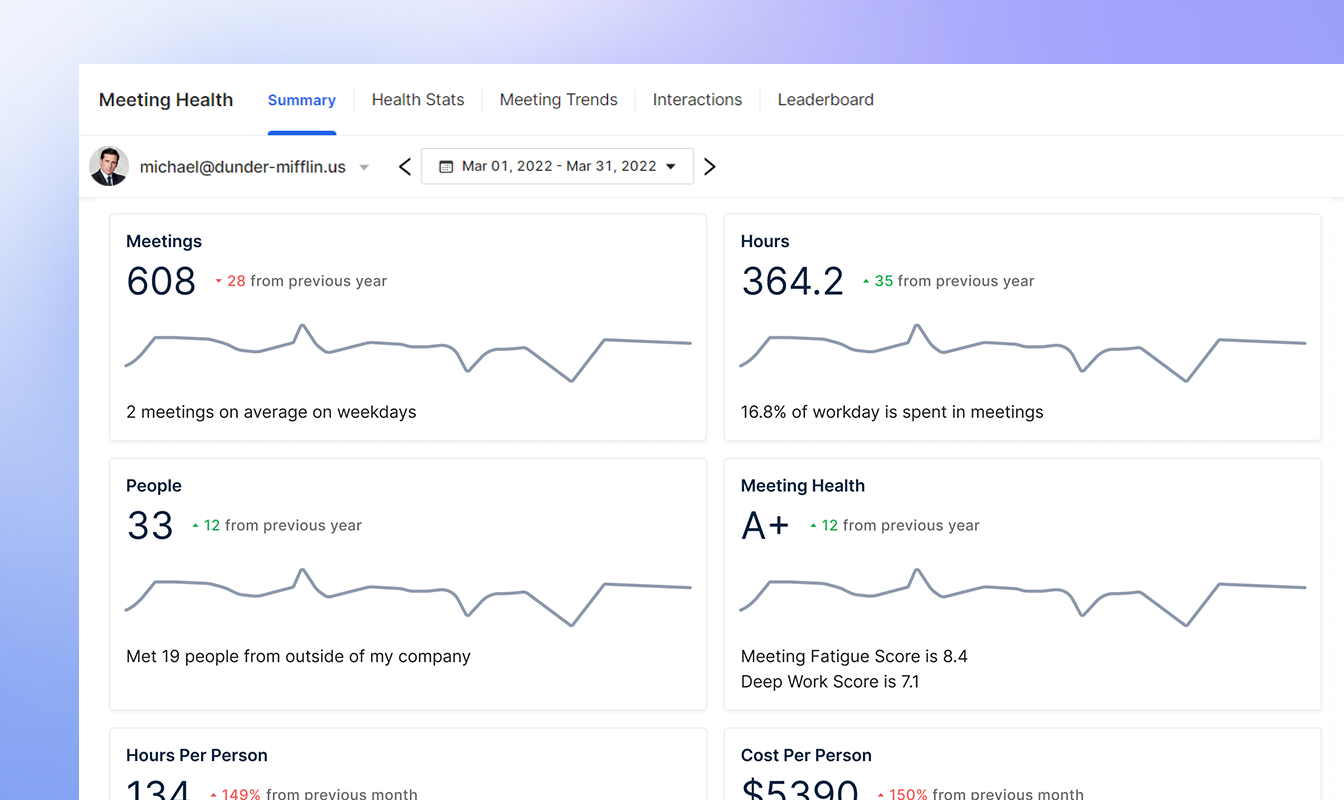Click Michael's profile avatar

108,166
